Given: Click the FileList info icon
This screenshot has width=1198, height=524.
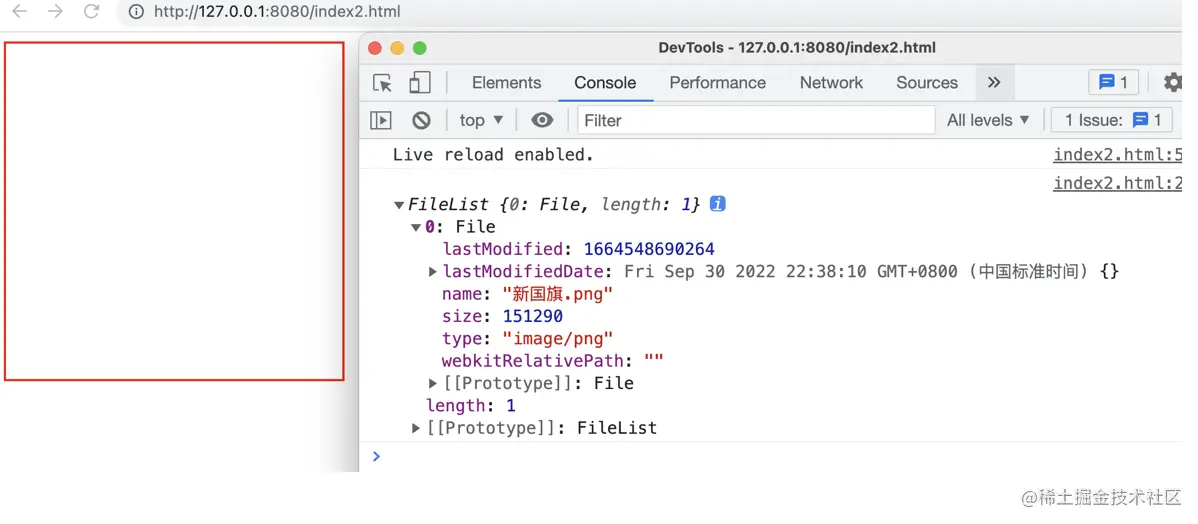Looking at the screenshot, I should pyautogui.click(x=717, y=204).
